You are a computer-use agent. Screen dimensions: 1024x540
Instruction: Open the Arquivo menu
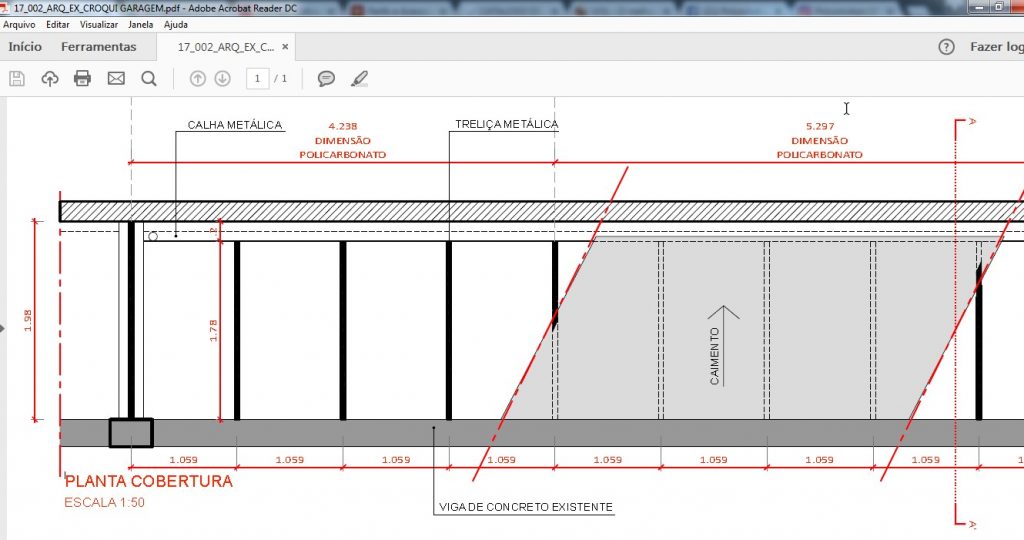pyautogui.click(x=20, y=25)
